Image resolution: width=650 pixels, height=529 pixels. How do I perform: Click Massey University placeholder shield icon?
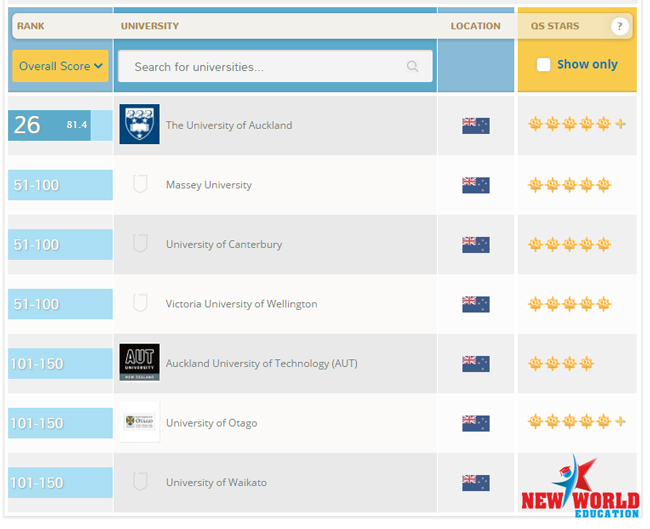pos(140,184)
